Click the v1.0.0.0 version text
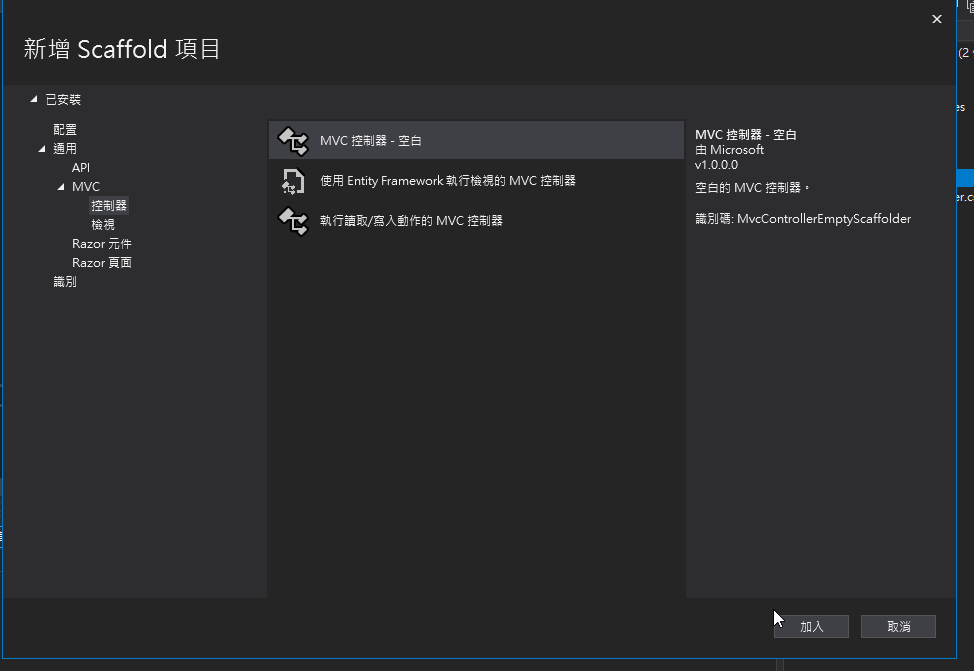 pyautogui.click(x=716, y=165)
